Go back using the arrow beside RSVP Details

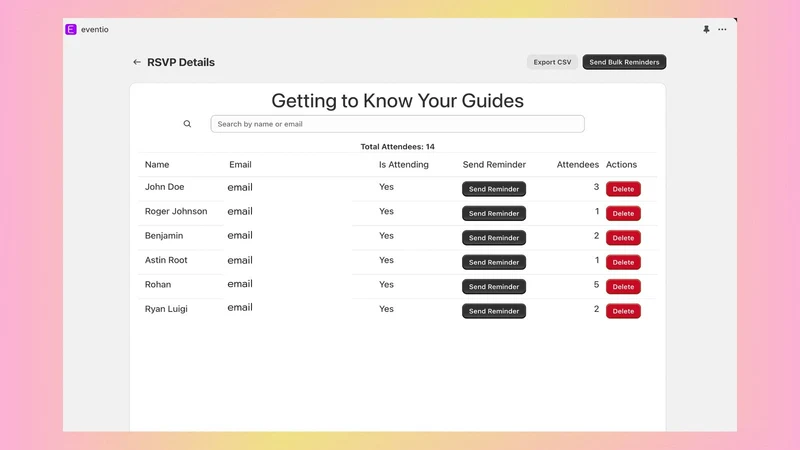tap(137, 62)
